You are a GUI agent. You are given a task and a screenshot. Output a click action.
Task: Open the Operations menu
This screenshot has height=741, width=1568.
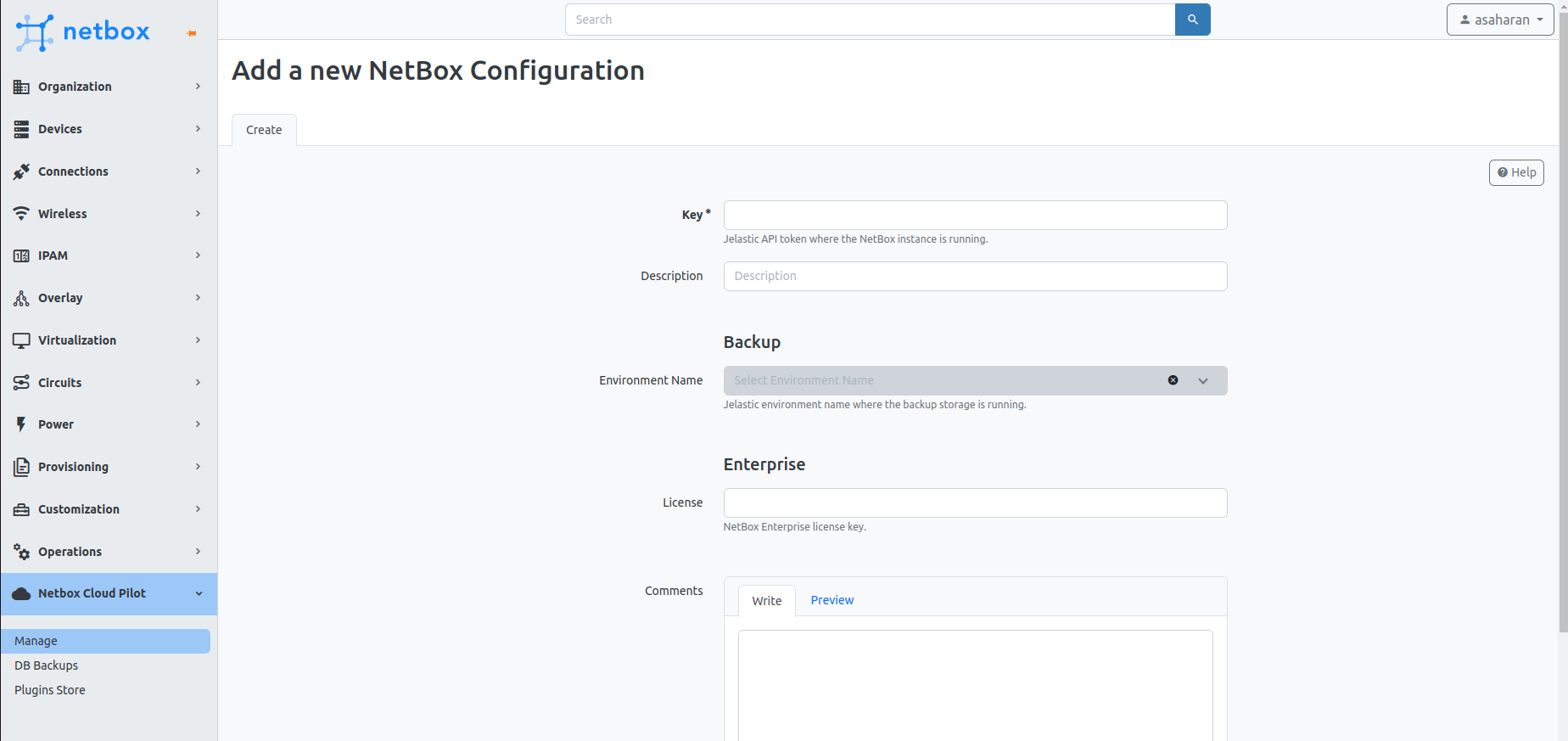109,552
